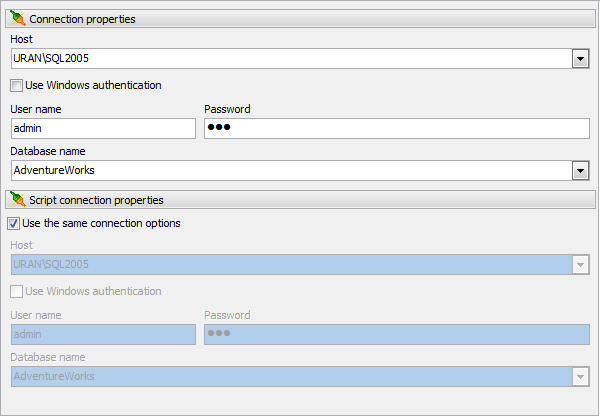Click into the Password field with dots
600x416 pixels.
coord(397,128)
